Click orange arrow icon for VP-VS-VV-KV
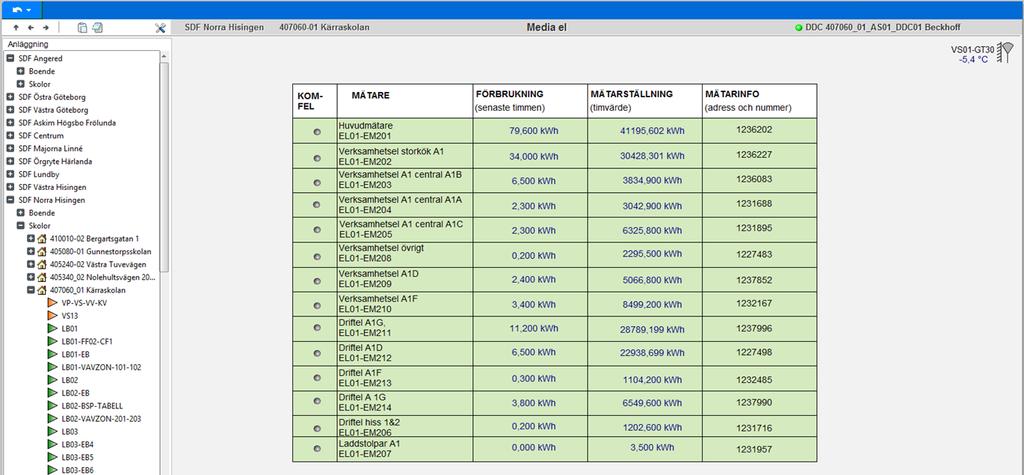 [x=52, y=303]
